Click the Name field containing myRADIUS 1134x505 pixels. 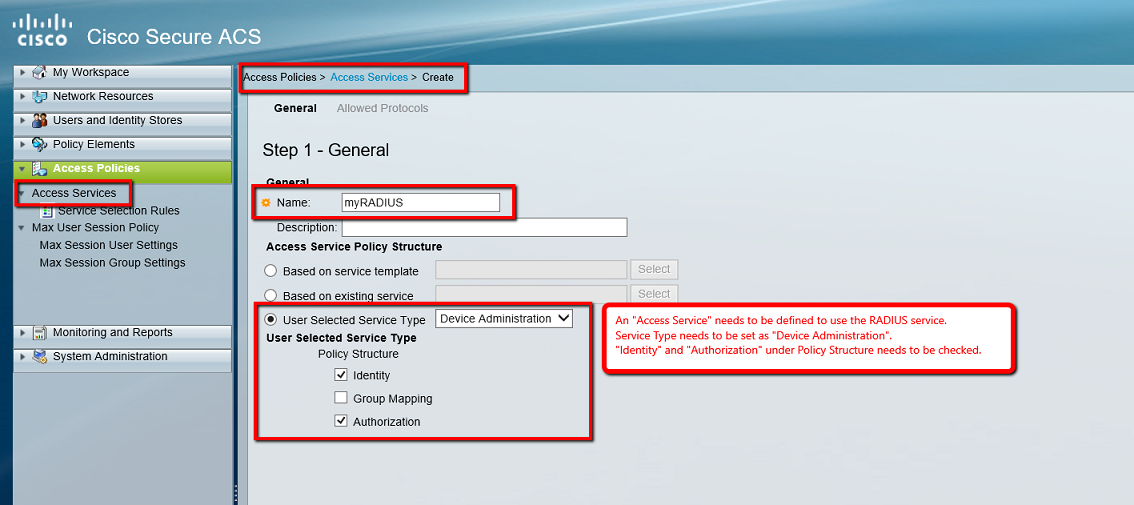[420, 203]
